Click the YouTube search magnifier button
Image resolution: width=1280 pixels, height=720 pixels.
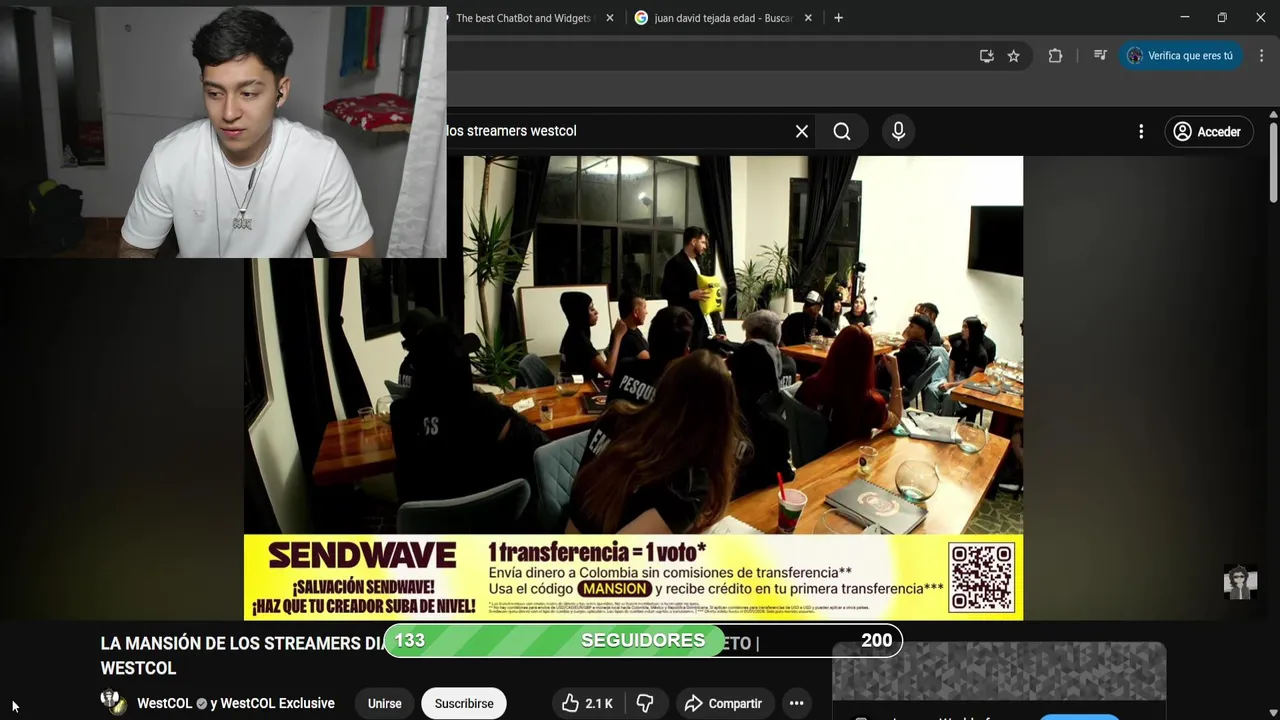[x=842, y=131]
